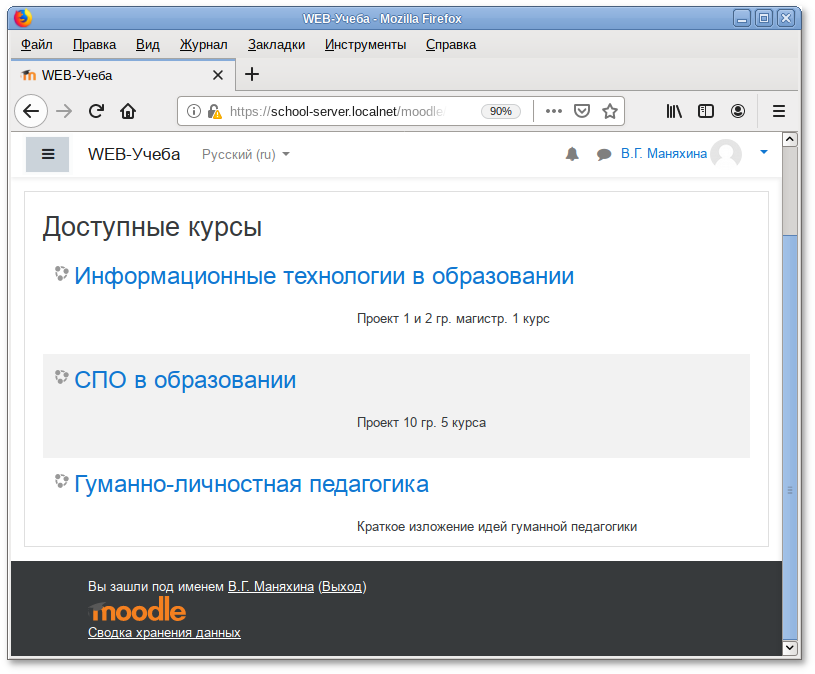
Task: Maximize the Firefox window
Action: pos(764,19)
